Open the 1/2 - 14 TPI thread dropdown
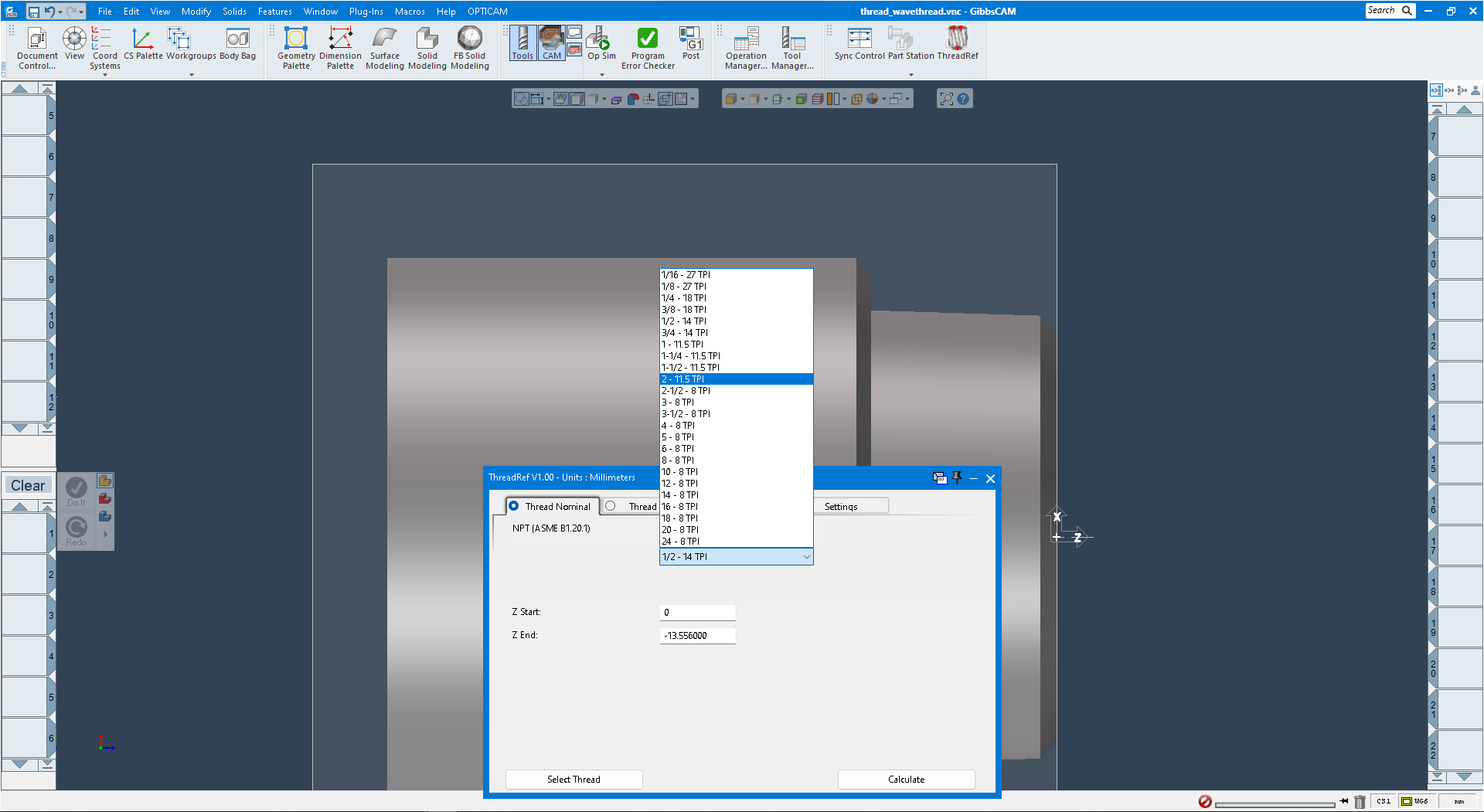The image size is (1484, 812). tap(806, 556)
